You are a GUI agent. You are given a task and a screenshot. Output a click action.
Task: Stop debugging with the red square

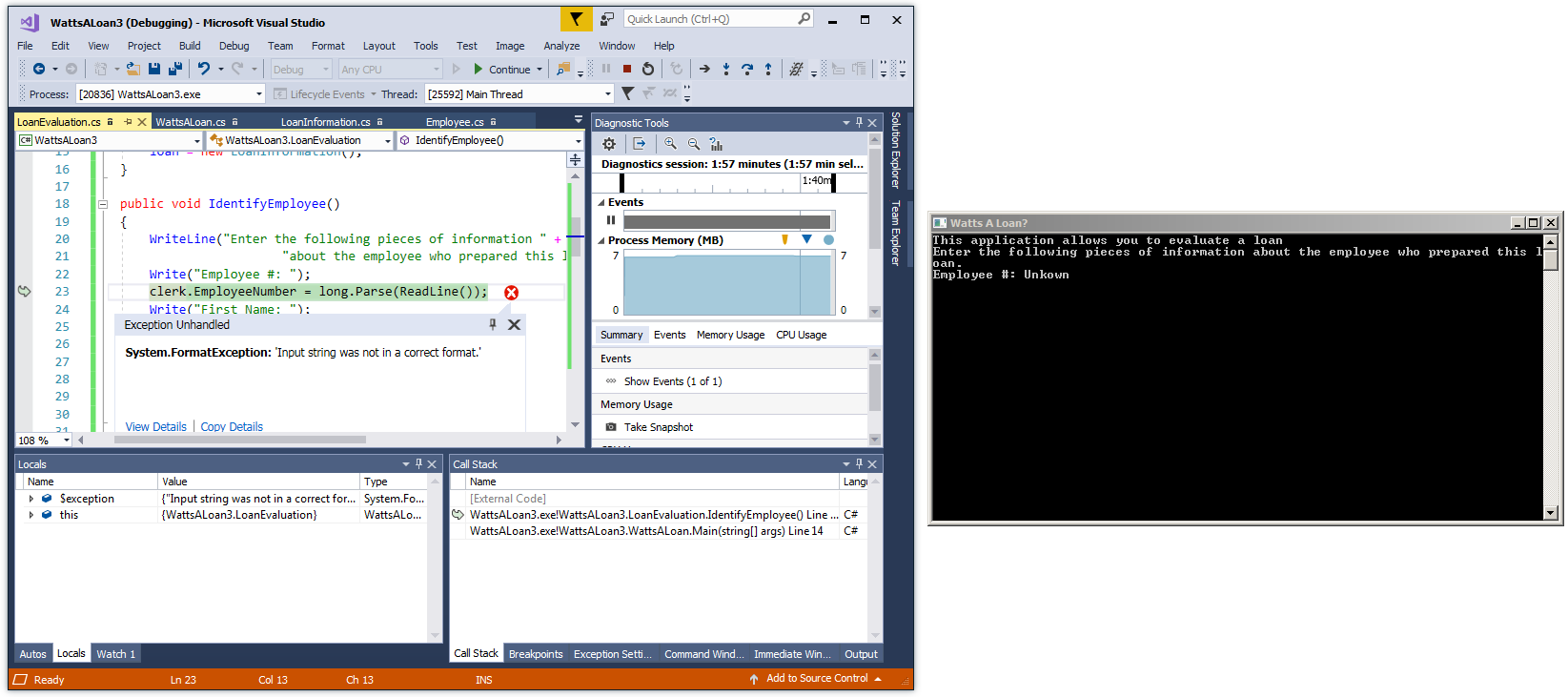(x=627, y=69)
